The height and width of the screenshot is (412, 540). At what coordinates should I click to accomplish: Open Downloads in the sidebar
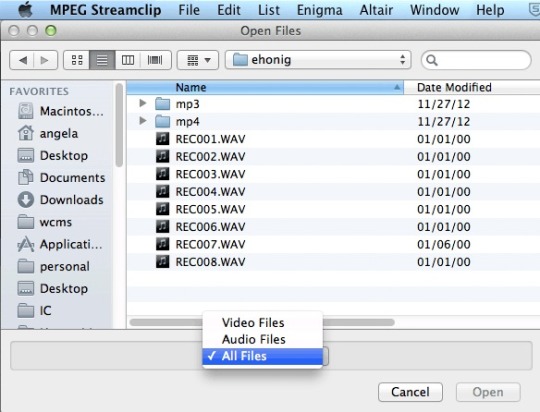point(61,200)
